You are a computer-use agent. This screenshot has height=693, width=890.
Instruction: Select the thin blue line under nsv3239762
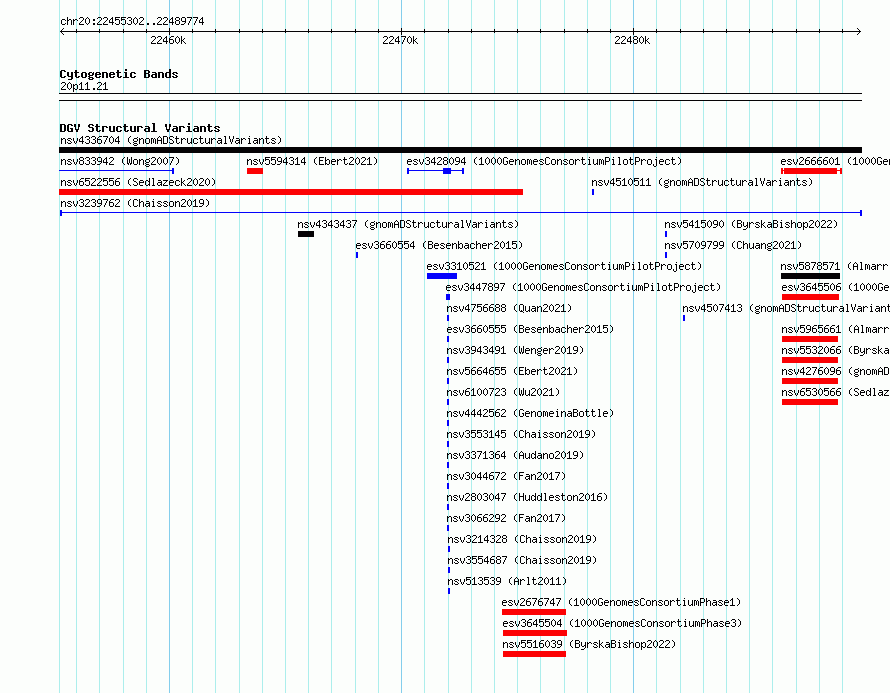(x=461, y=213)
